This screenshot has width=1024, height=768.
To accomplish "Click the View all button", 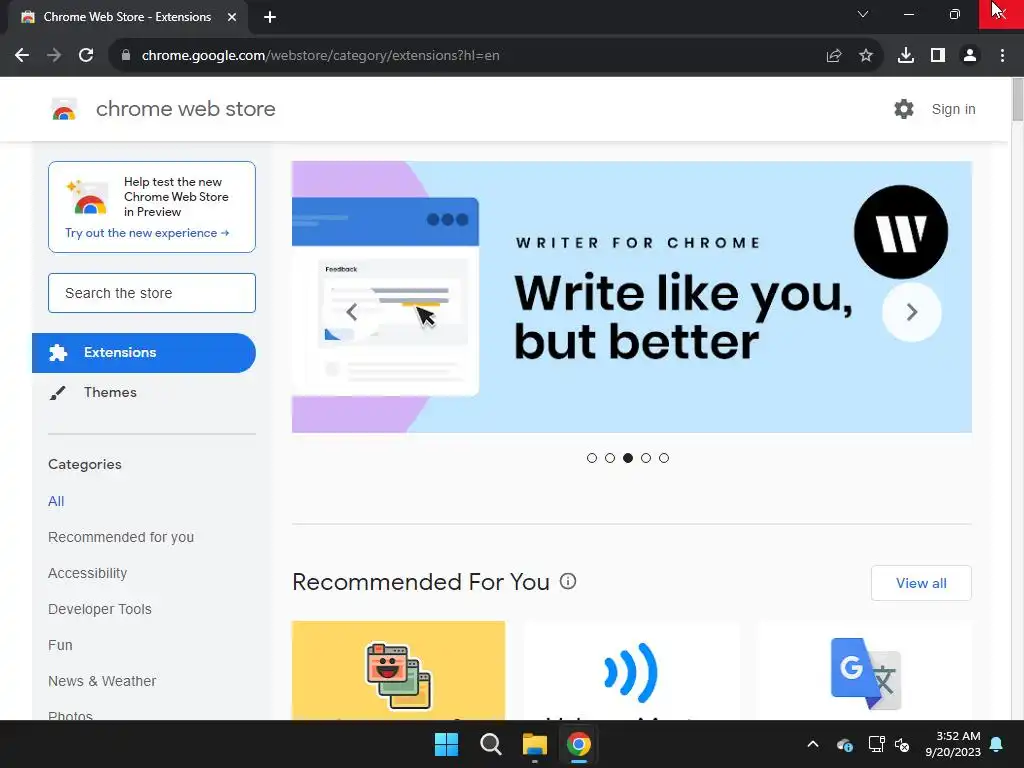I will (921, 583).
